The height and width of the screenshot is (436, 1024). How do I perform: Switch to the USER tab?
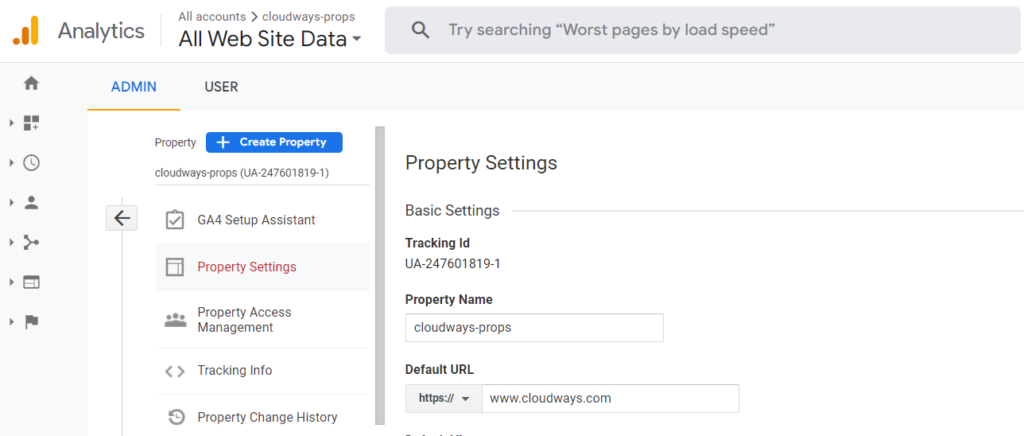pos(221,87)
